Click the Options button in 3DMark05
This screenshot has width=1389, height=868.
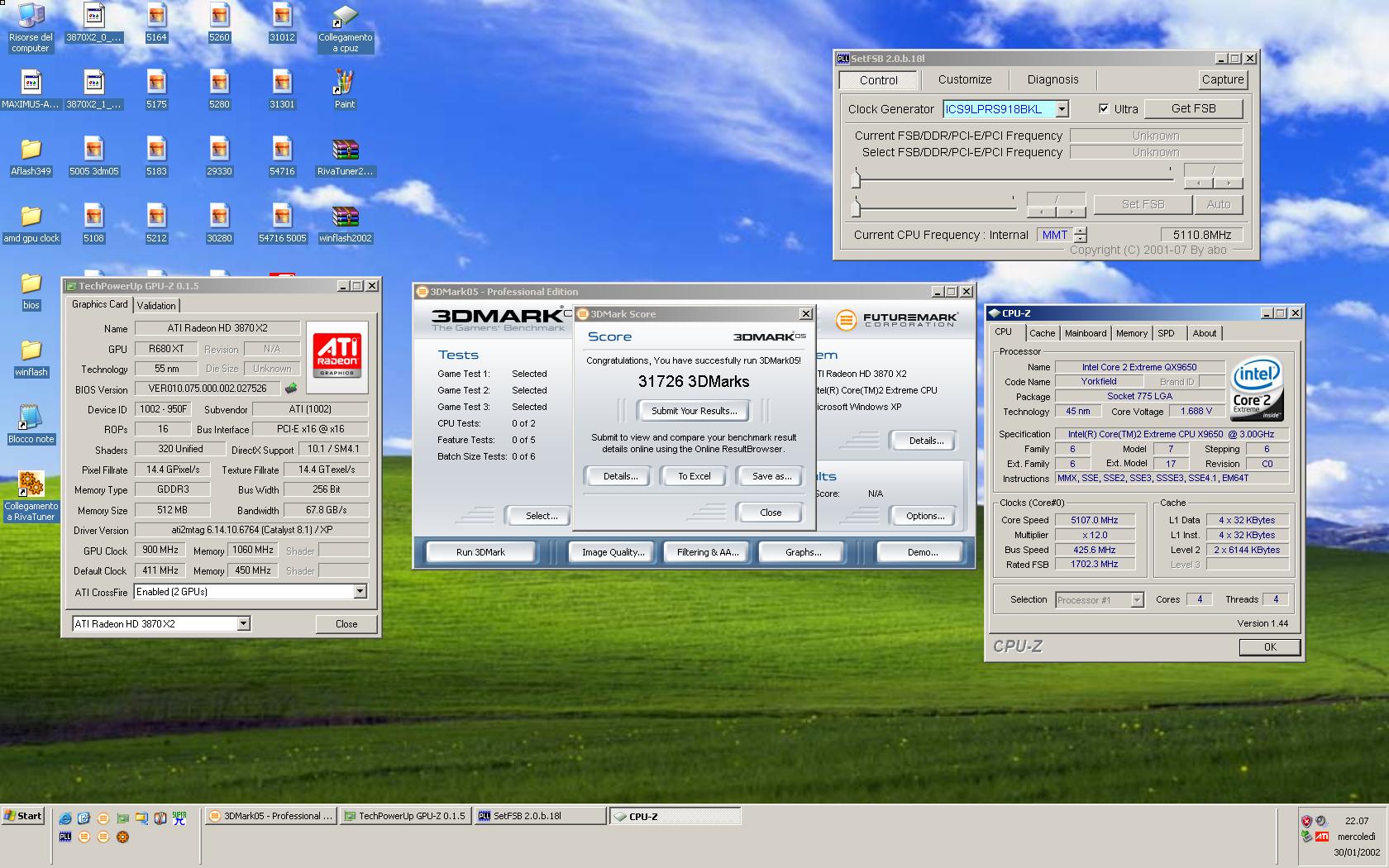pos(924,516)
